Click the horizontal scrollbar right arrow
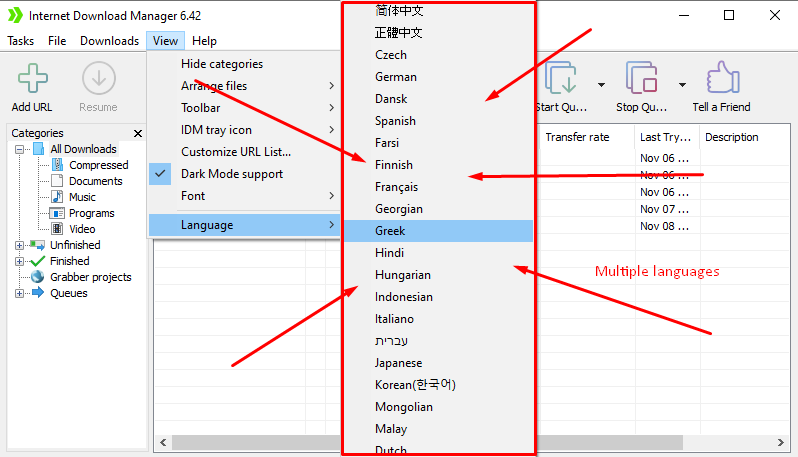 [781, 442]
